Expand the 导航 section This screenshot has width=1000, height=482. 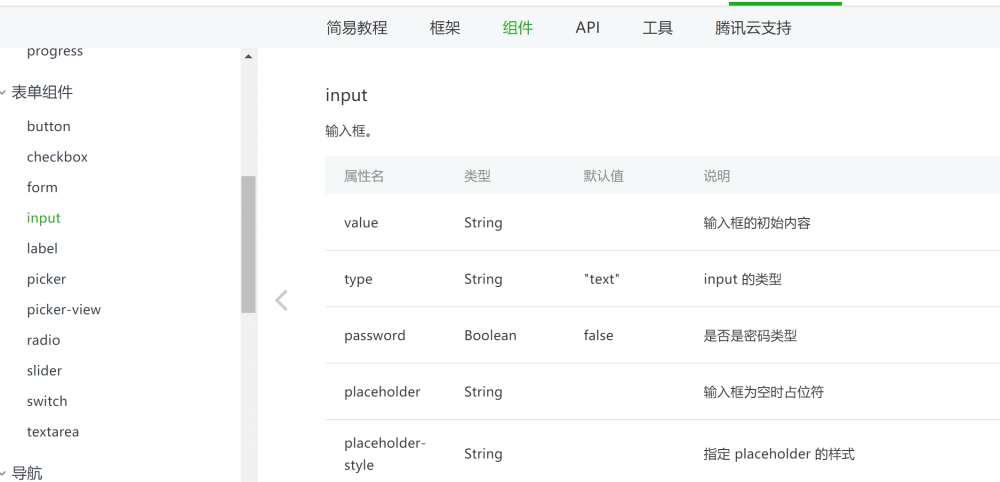pos(26,473)
